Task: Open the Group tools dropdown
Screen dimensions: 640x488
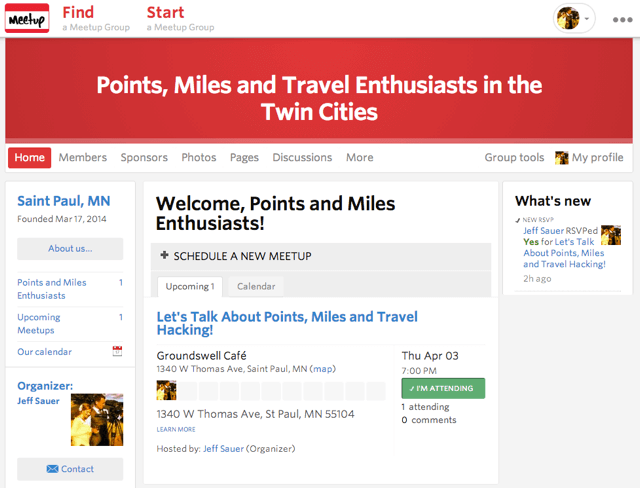Action: (514, 157)
